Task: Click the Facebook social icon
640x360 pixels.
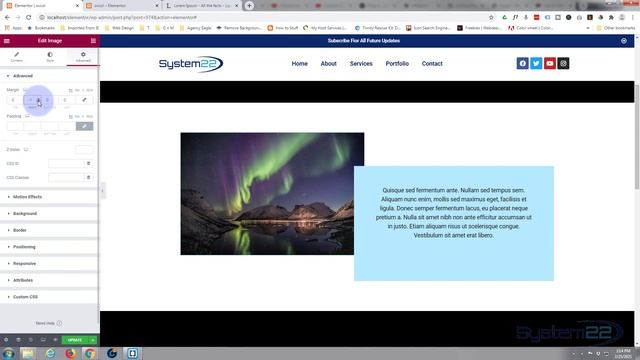Action: (522, 63)
